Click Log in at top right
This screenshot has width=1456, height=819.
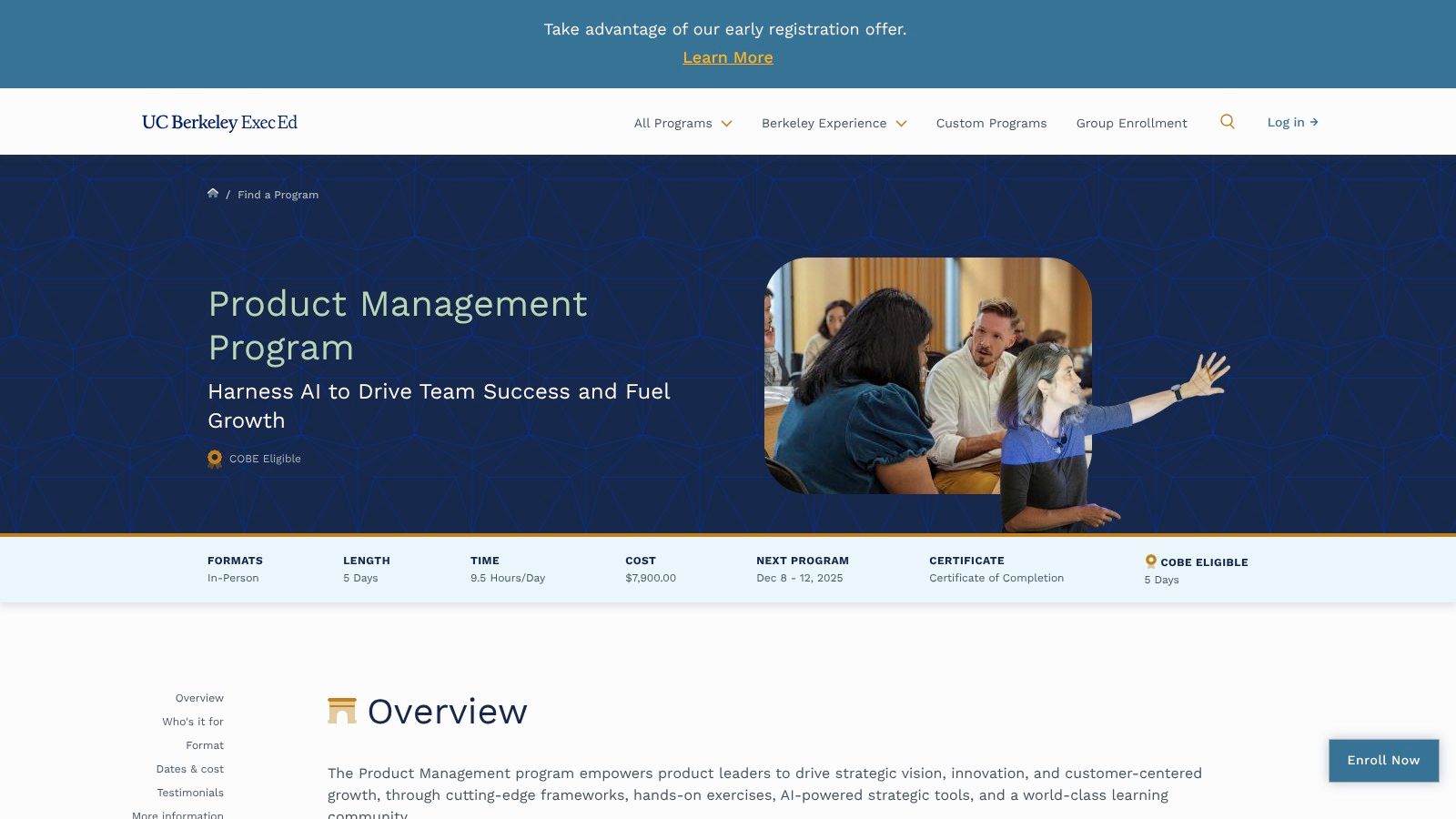coord(1286,122)
